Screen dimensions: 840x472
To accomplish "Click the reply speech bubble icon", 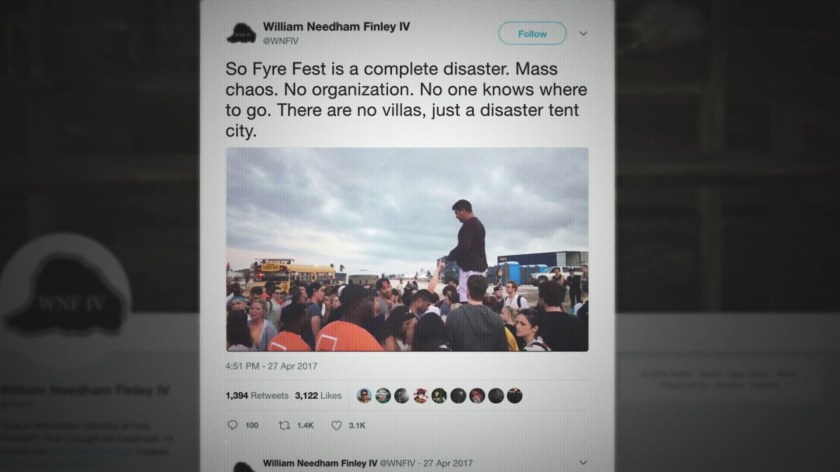I will [x=232, y=425].
